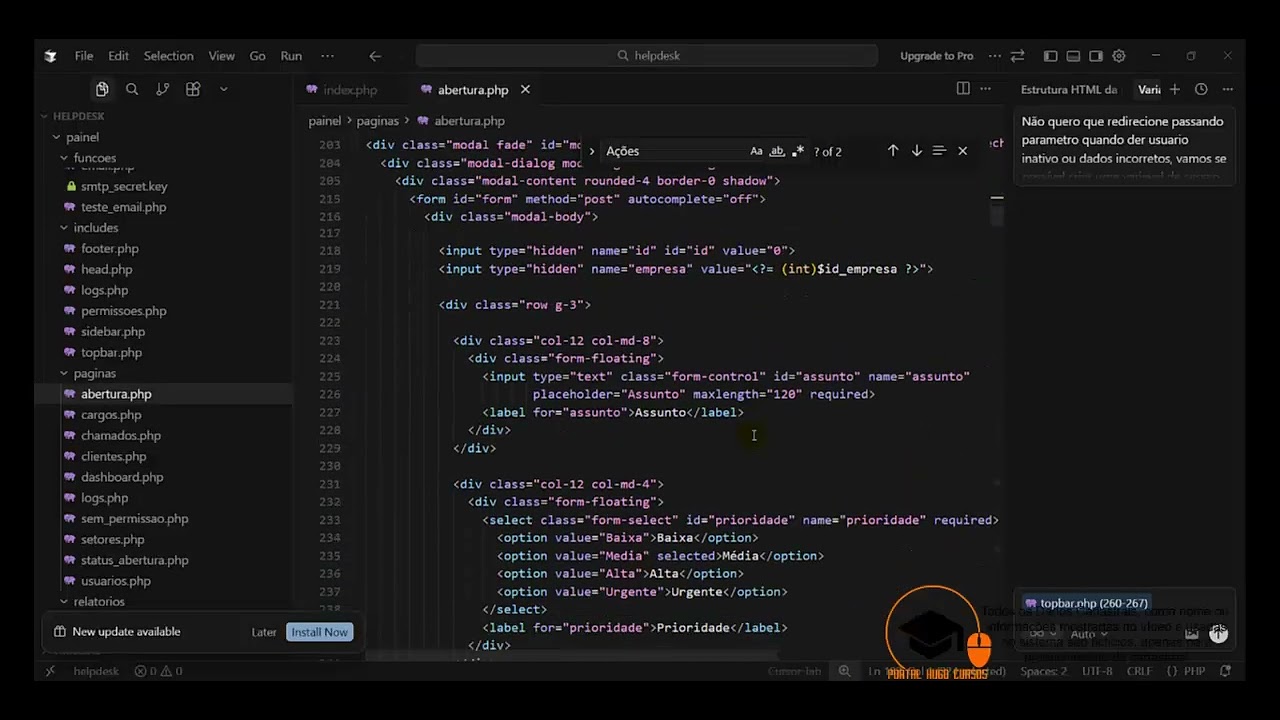Open footer.php in the explorer
1280x720 pixels.
[109, 249]
